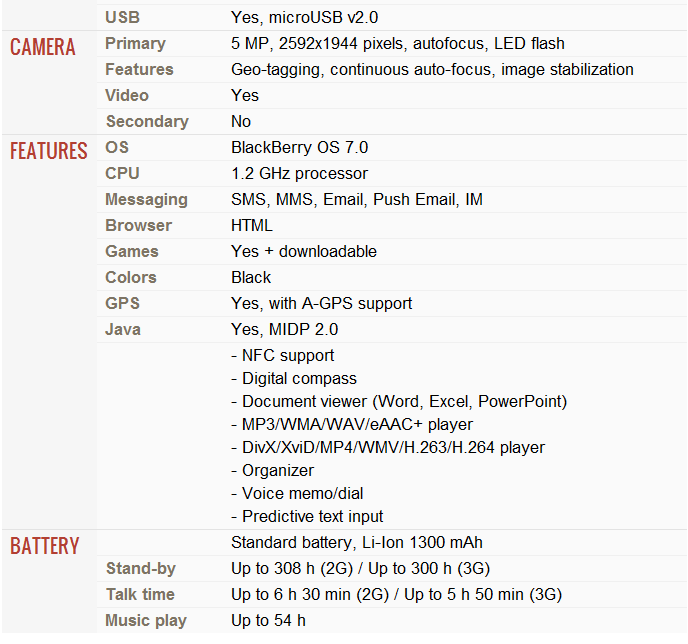Click the CAMERA section heading

(43, 47)
